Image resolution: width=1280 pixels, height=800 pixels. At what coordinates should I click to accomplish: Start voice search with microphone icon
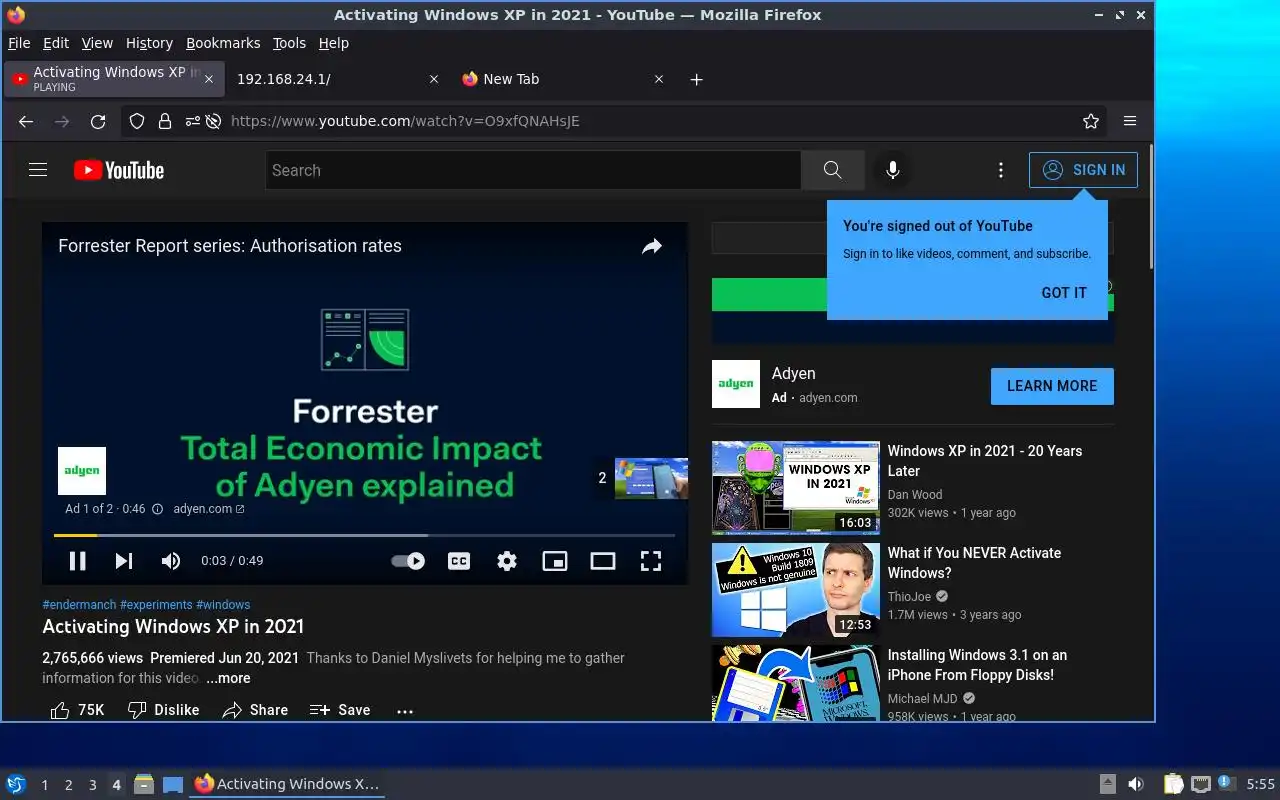[893, 170]
